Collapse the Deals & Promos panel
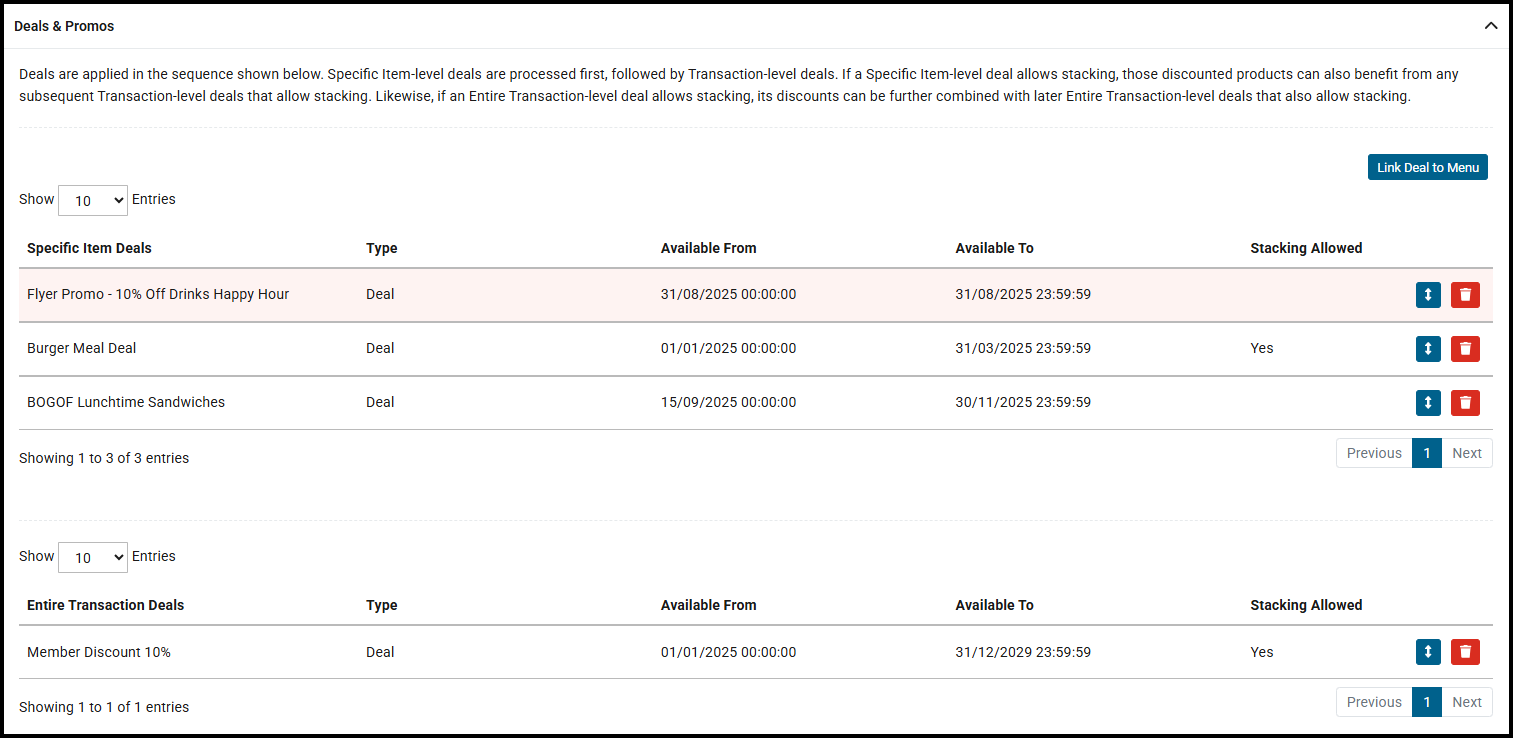Image resolution: width=1513 pixels, height=738 pixels. [x=1490, y=26]
